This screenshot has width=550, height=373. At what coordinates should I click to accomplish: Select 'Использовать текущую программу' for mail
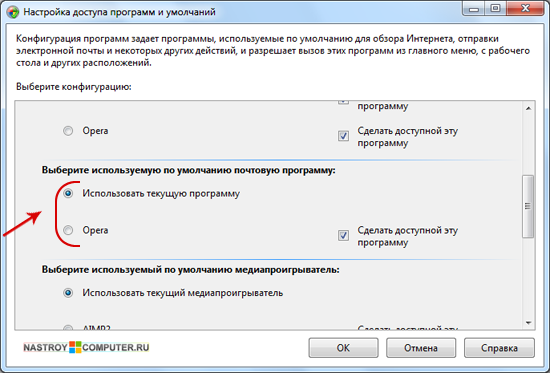pos(68,193)
